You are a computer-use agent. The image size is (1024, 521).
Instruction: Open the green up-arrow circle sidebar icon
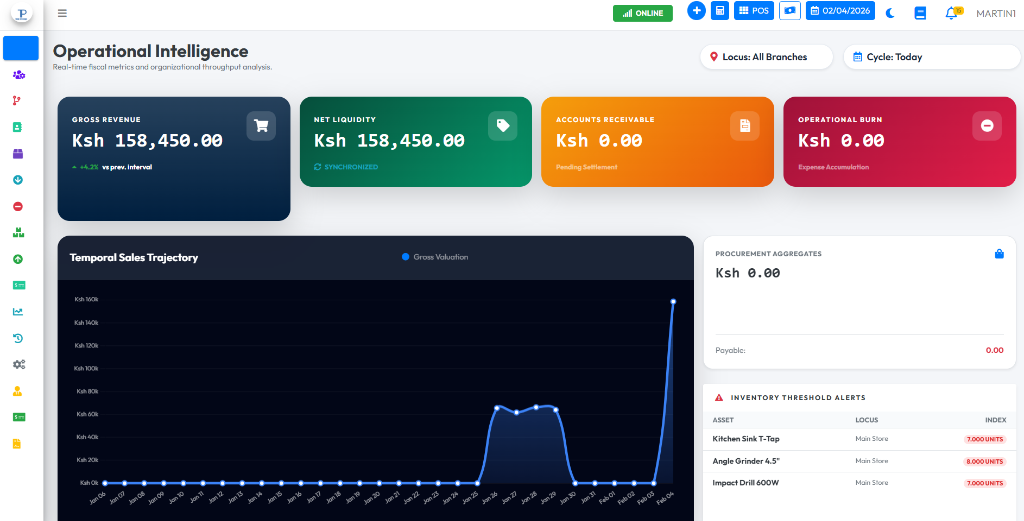(18, 259)
